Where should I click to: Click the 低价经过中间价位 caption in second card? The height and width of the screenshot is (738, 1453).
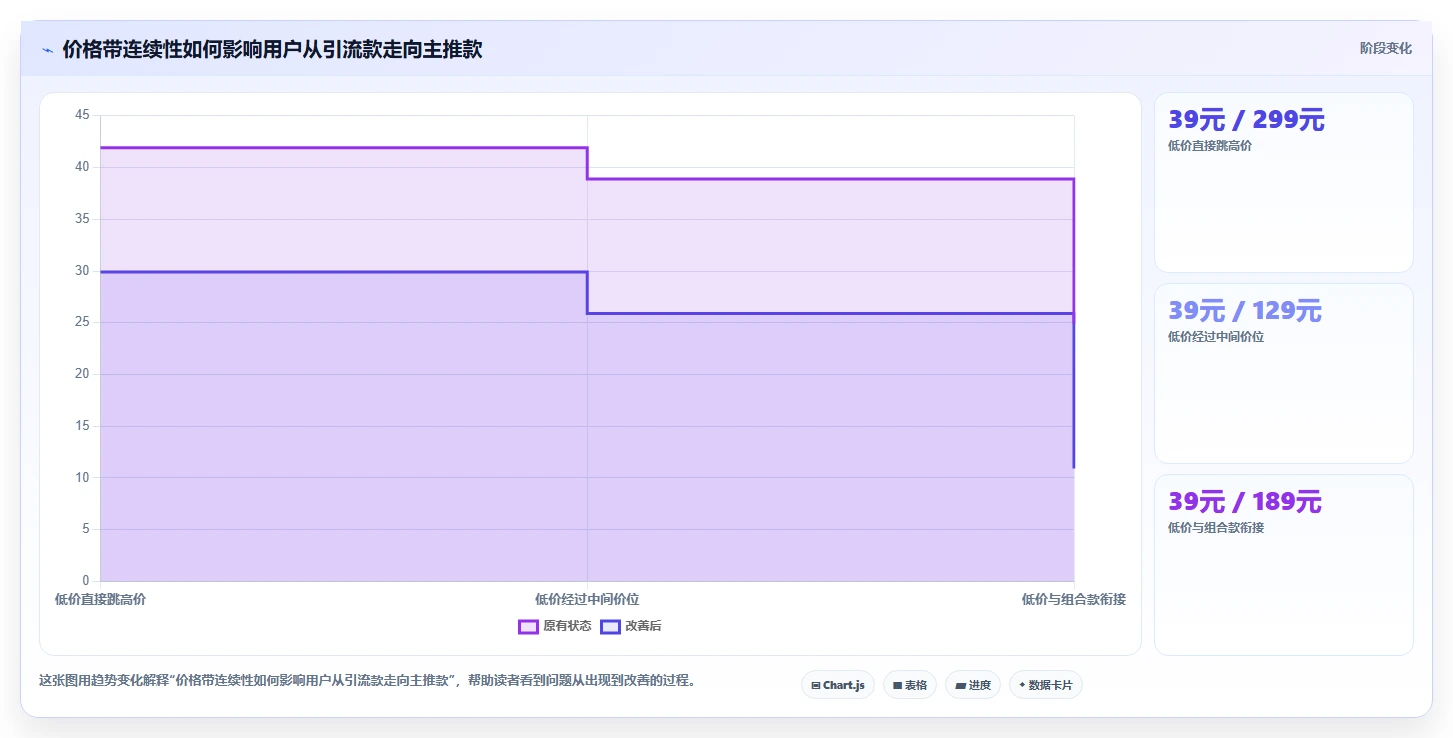coord(1215,337)
